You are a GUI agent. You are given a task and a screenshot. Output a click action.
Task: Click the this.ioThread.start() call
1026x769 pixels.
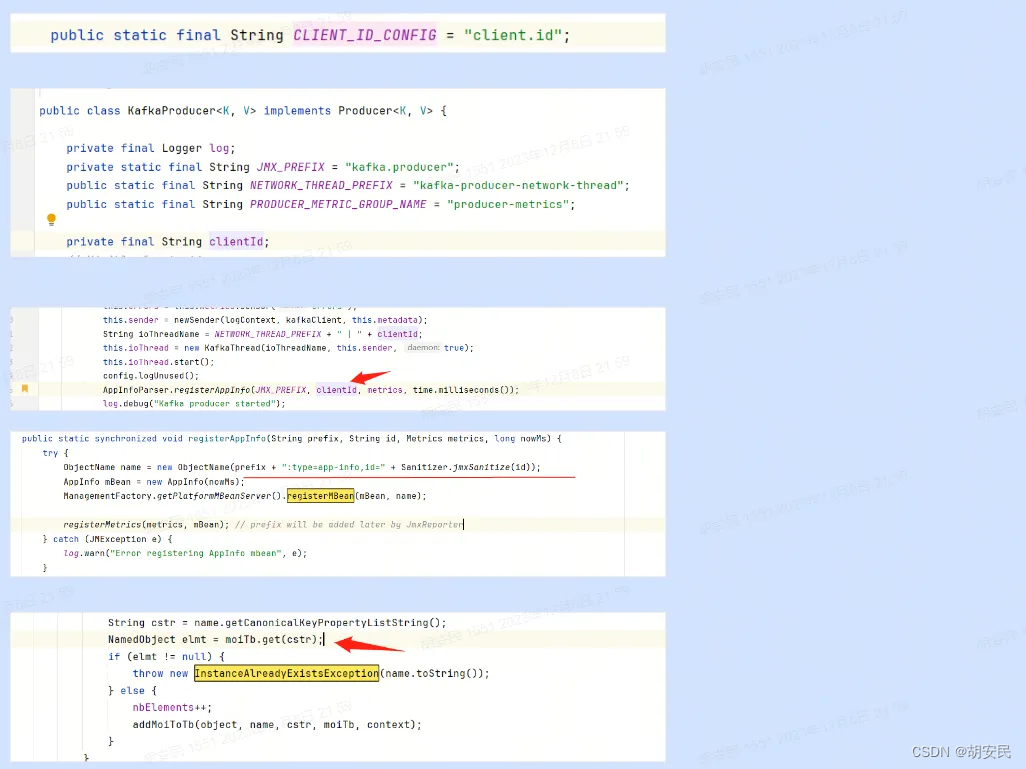158,362
